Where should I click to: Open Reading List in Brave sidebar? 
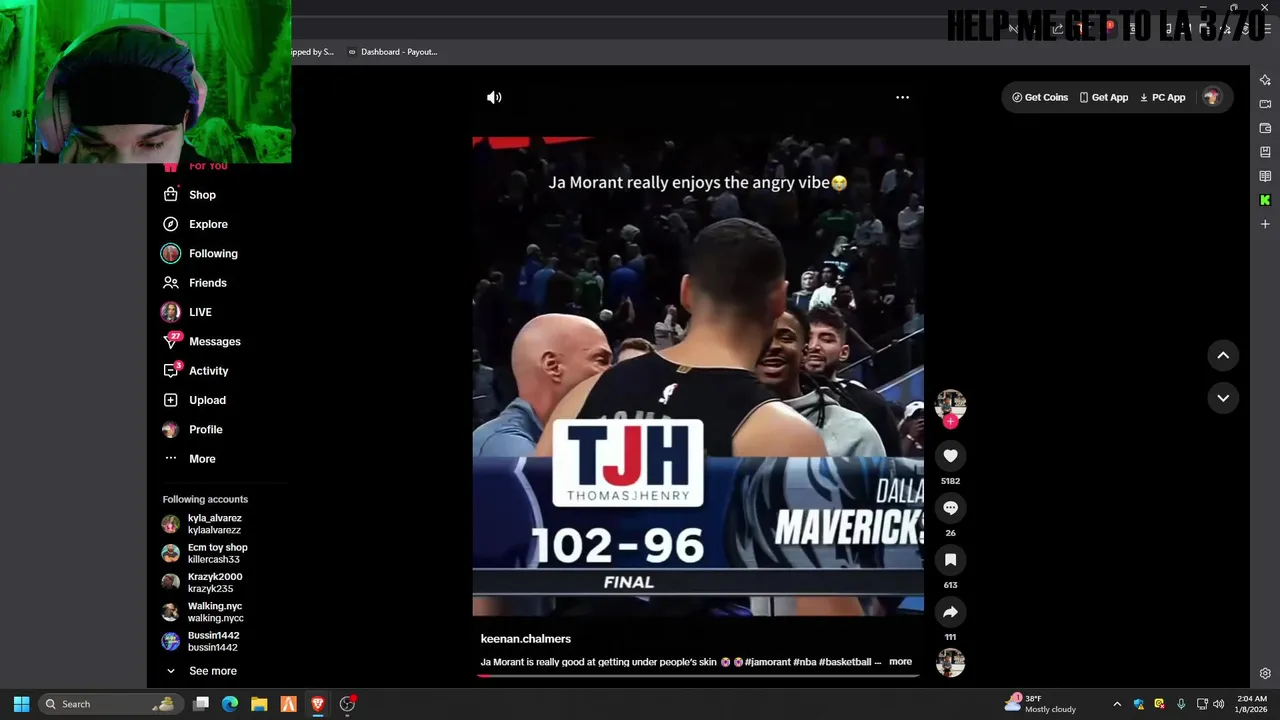[x=1265, y=176]
